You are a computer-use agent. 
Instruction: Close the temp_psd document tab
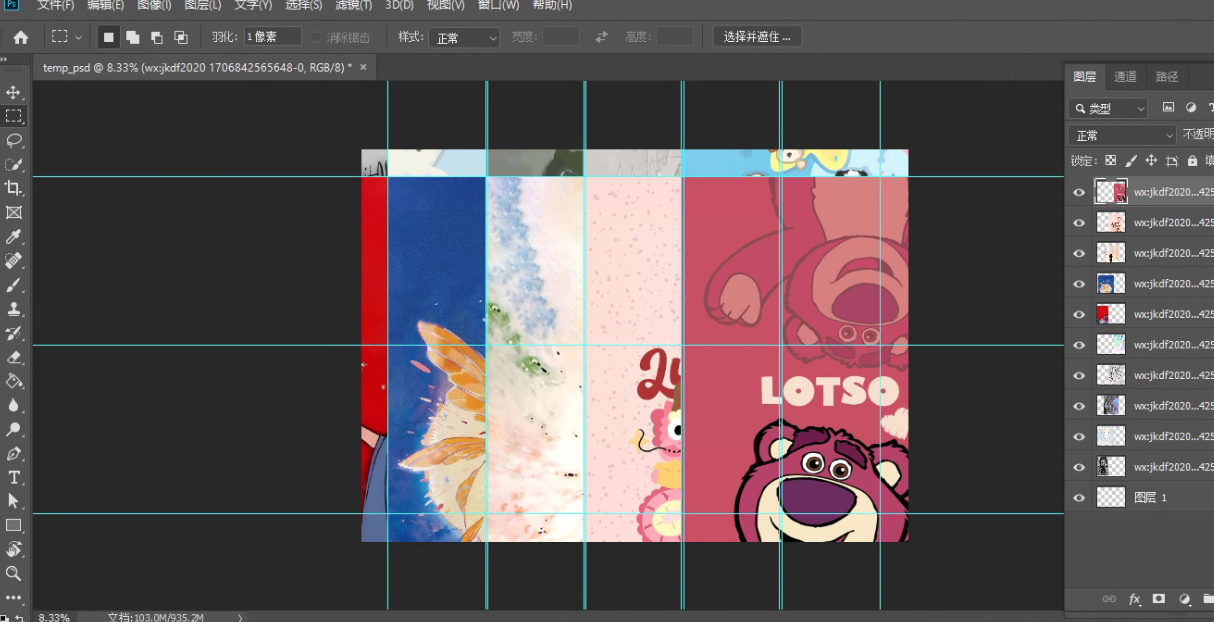(x=363, y=67)
